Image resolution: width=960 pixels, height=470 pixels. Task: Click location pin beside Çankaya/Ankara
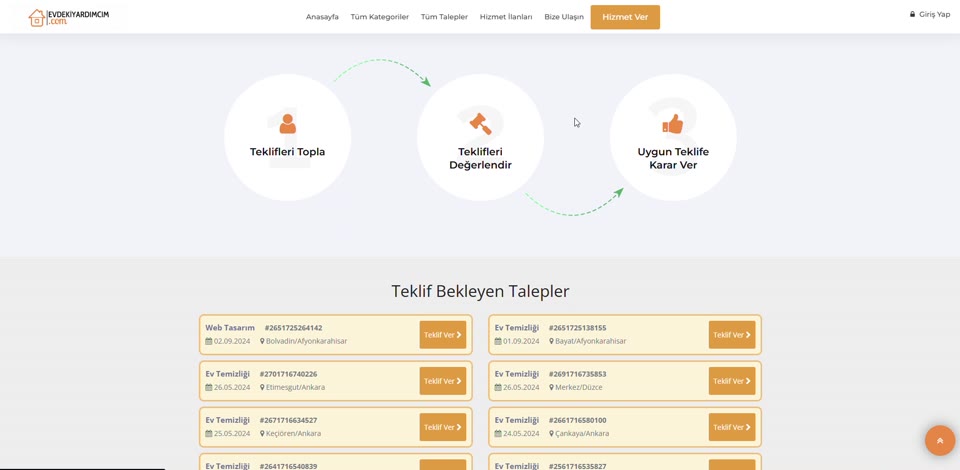coord(552,433)
